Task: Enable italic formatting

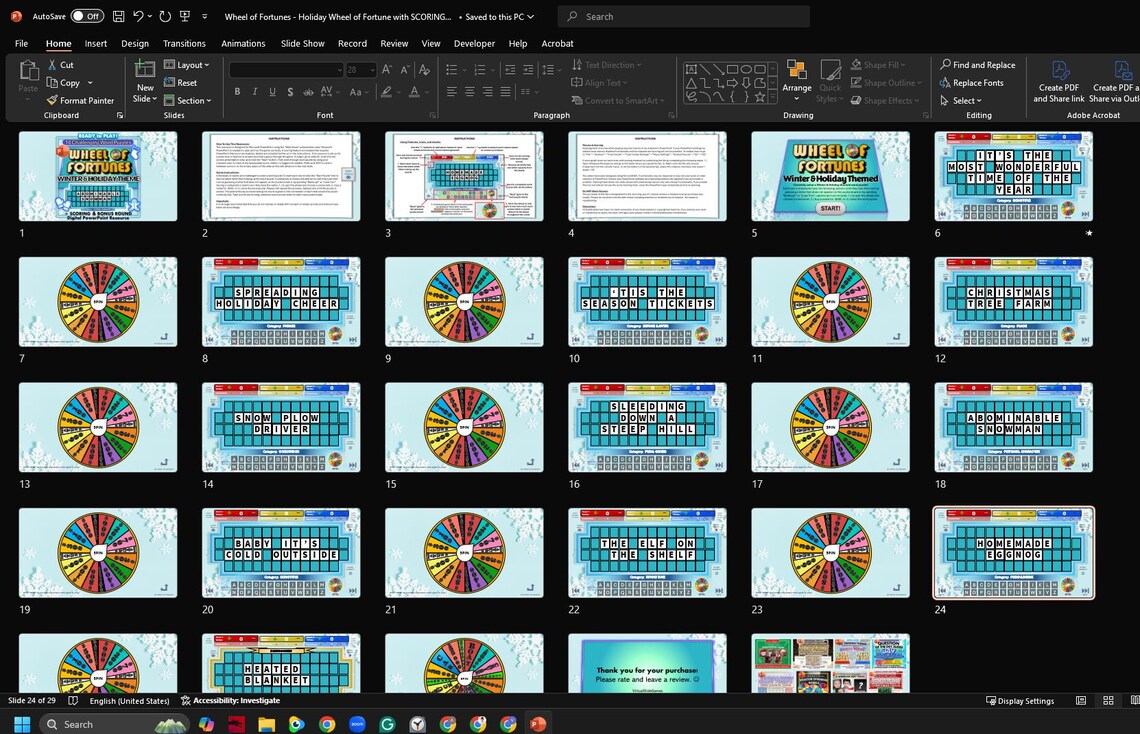Action: tap(253, 92)
